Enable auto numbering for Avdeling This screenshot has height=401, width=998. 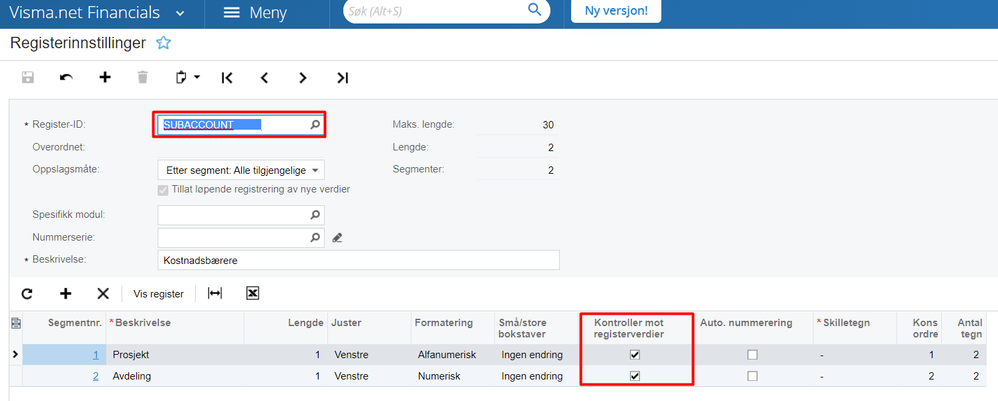point(753,376)
